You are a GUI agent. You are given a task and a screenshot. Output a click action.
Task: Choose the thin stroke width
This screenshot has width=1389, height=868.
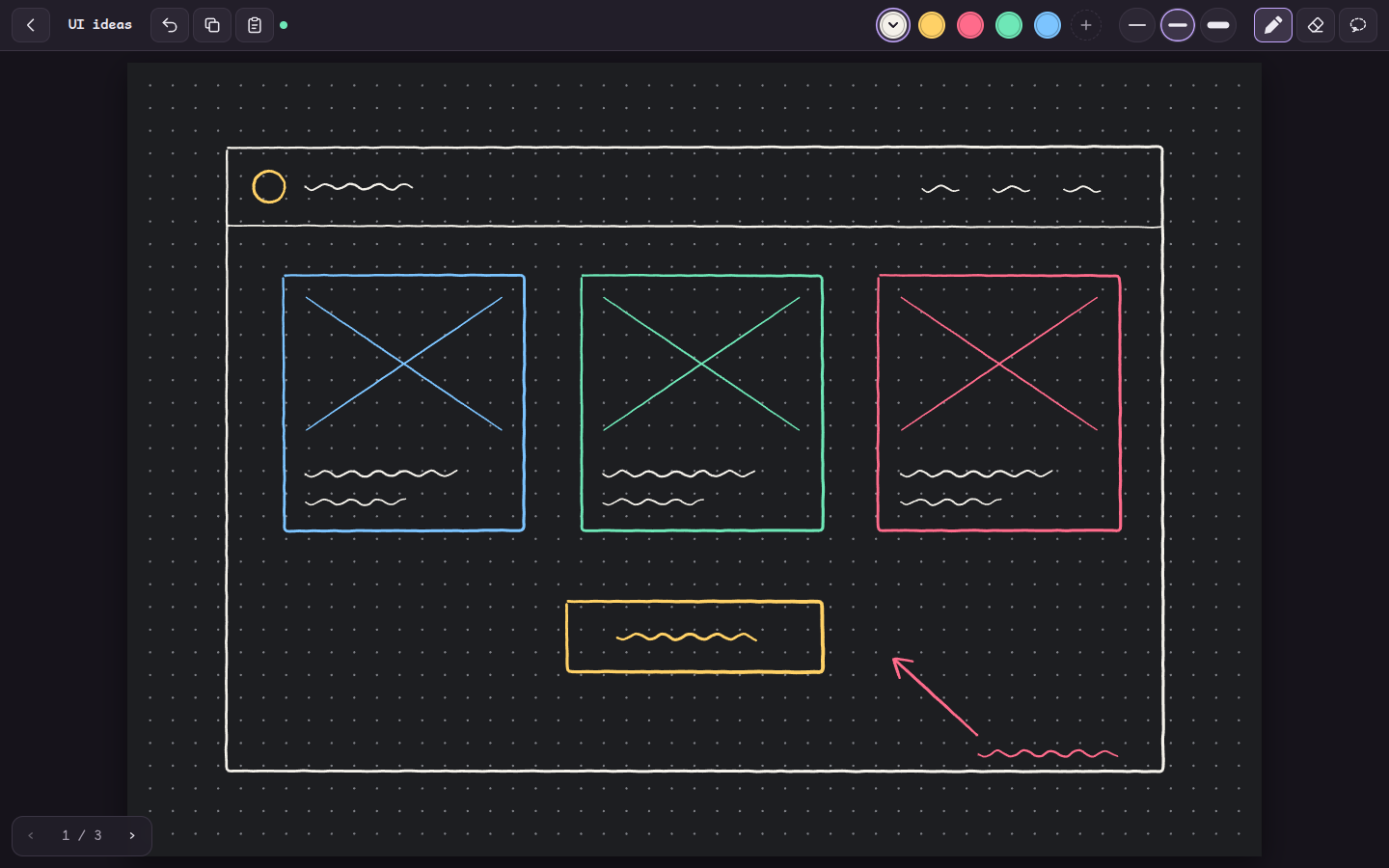click(1137, 25)
